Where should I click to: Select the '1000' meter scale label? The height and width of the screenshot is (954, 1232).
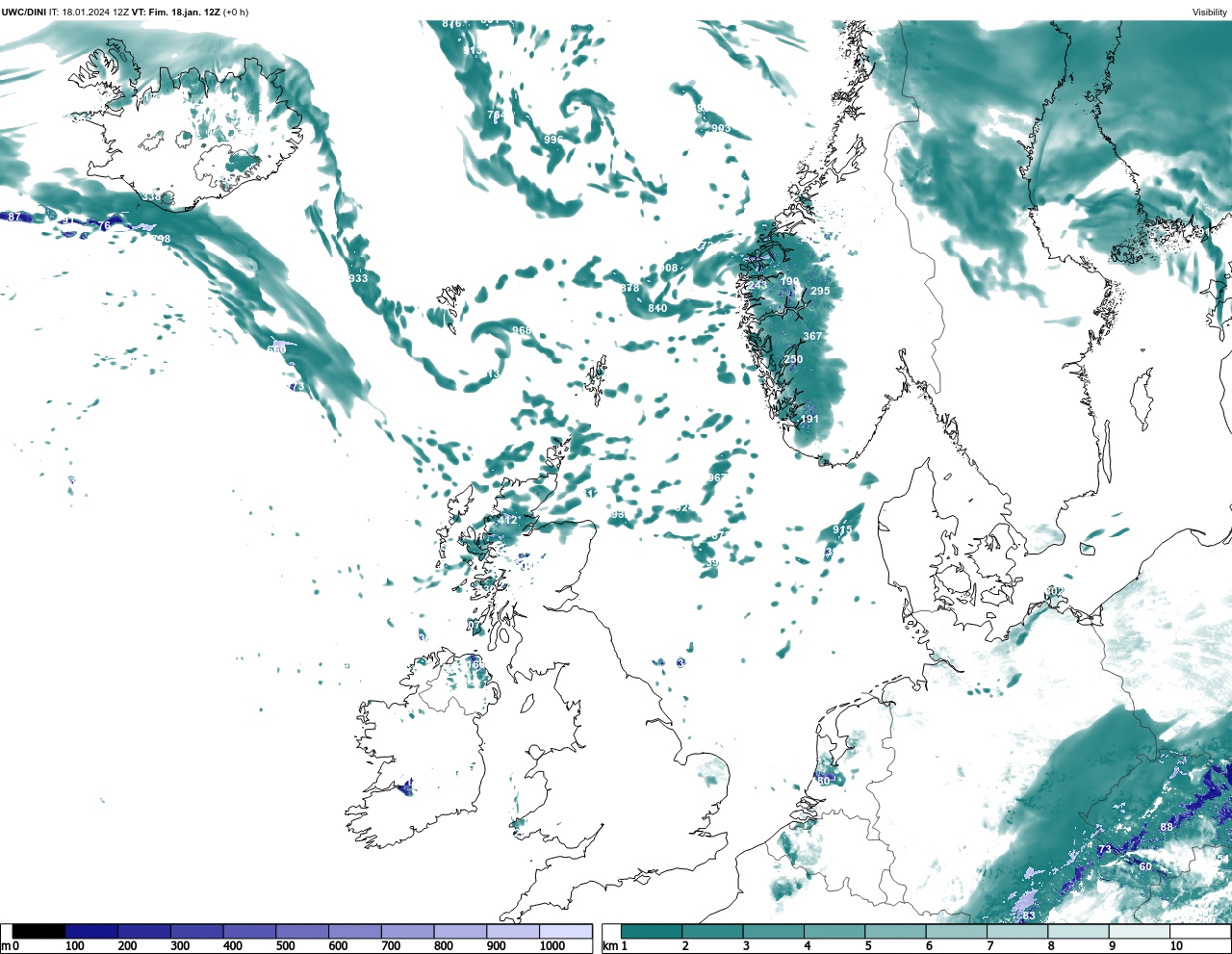click(x=552, y=946)
